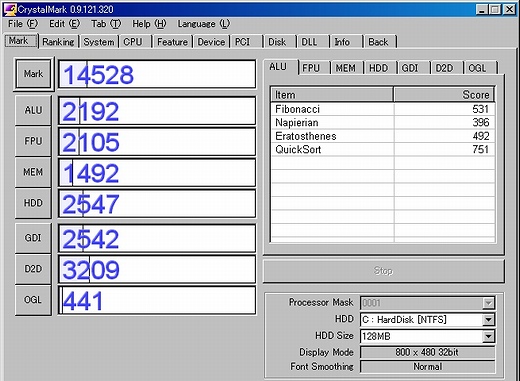
Task: Open the File menu
Action: click(23, 24)
